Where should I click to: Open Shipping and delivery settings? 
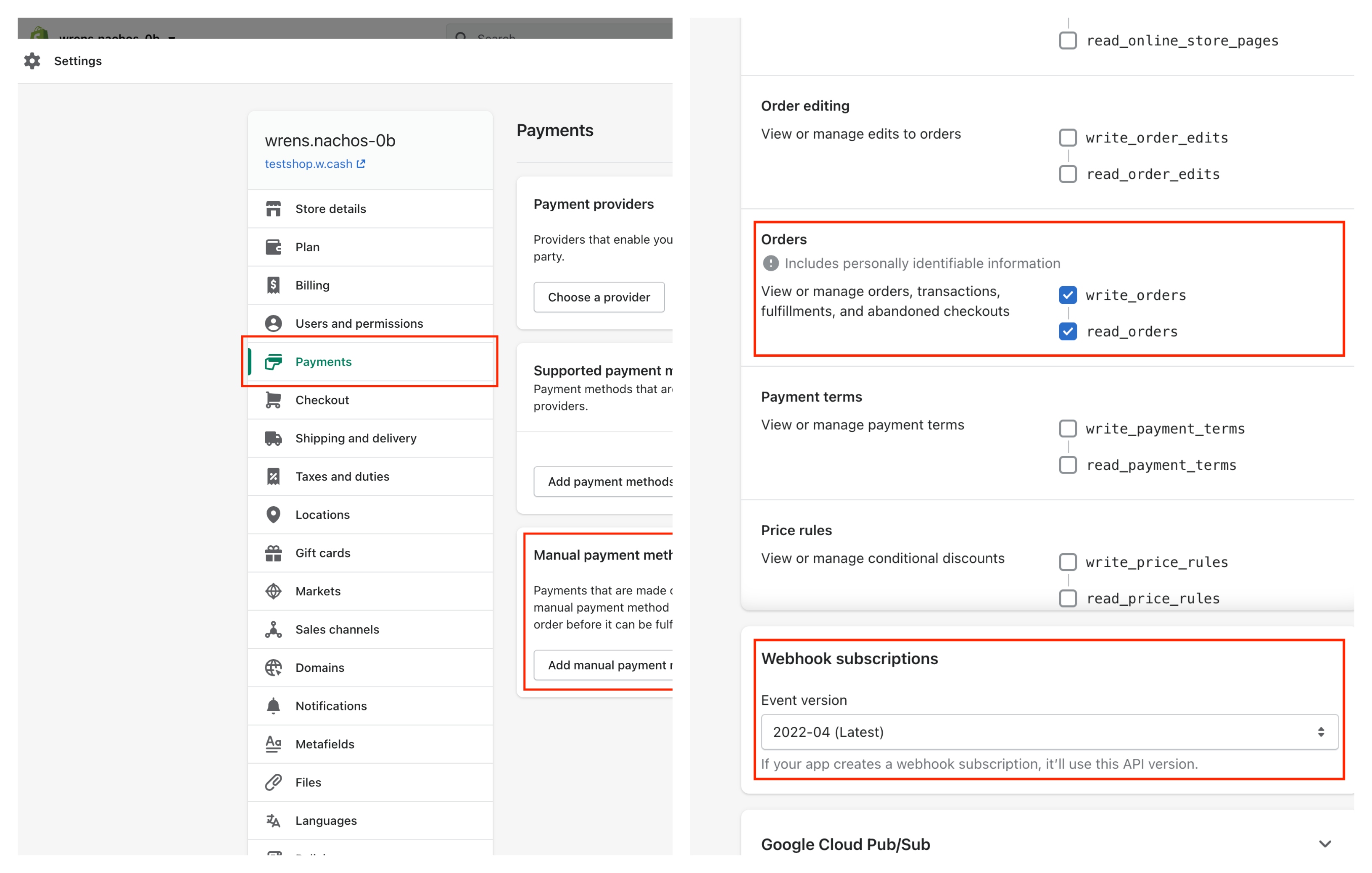tap(370, 438)
